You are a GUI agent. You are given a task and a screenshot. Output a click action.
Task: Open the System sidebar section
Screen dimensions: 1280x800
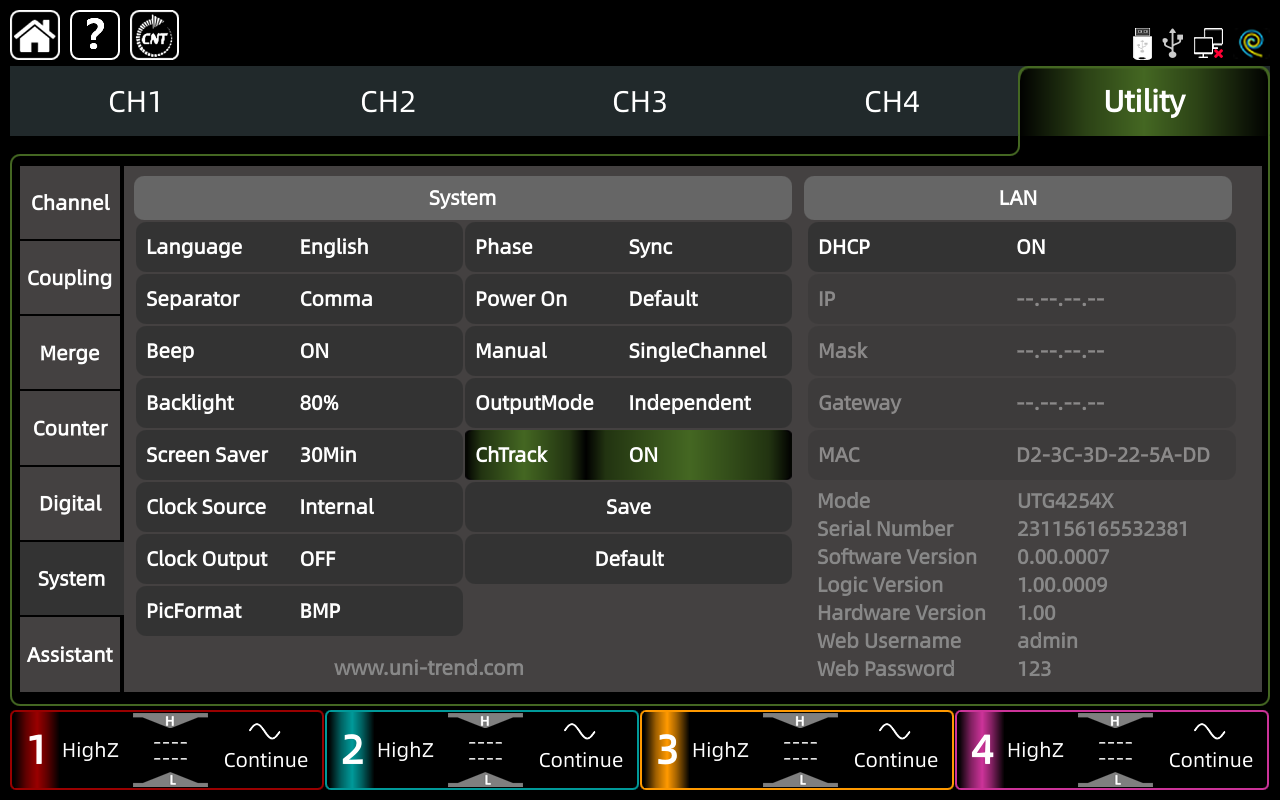[x=70, y=578]
